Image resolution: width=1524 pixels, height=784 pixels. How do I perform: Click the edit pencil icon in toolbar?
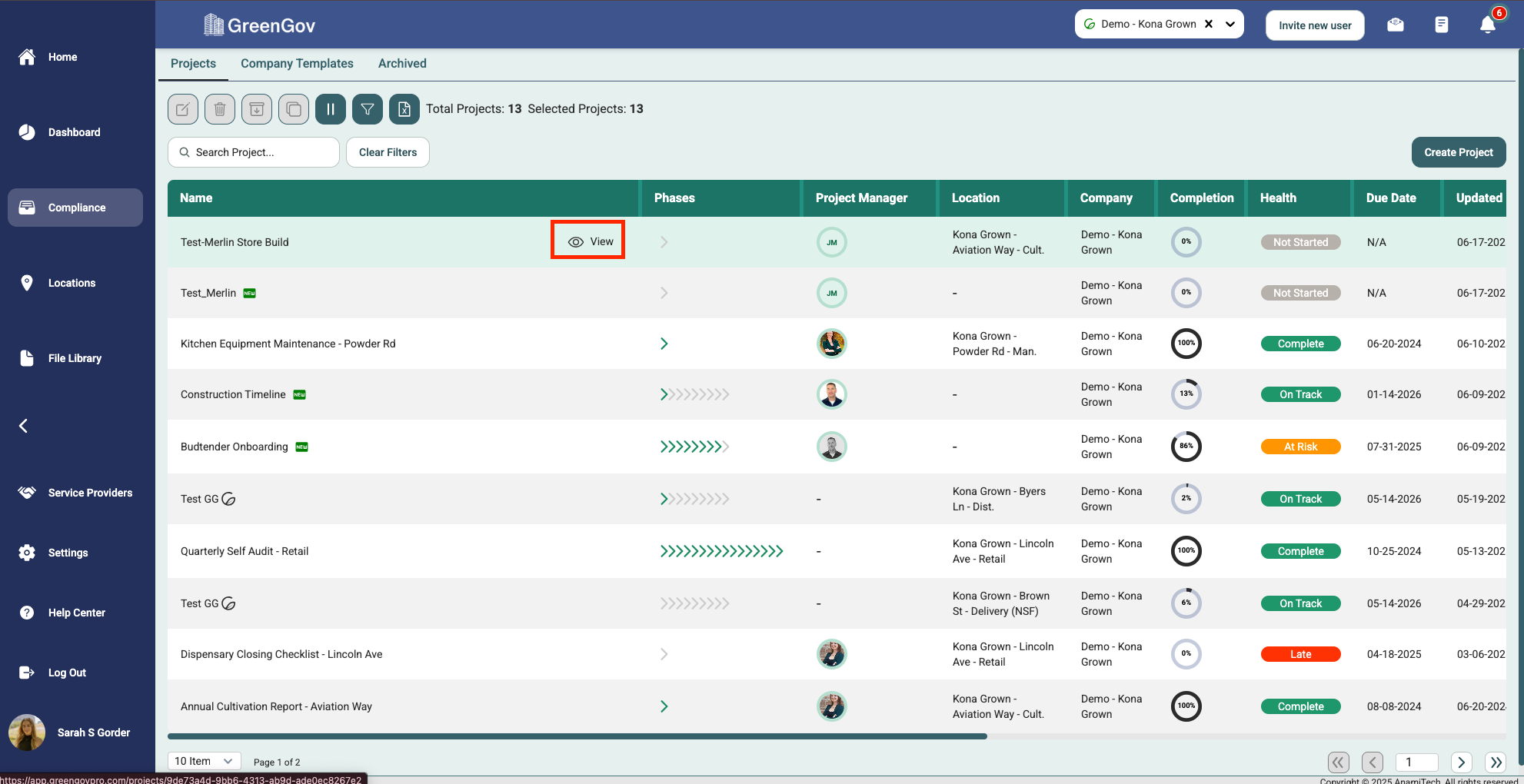pyautogui.click(x=183, y=109)
